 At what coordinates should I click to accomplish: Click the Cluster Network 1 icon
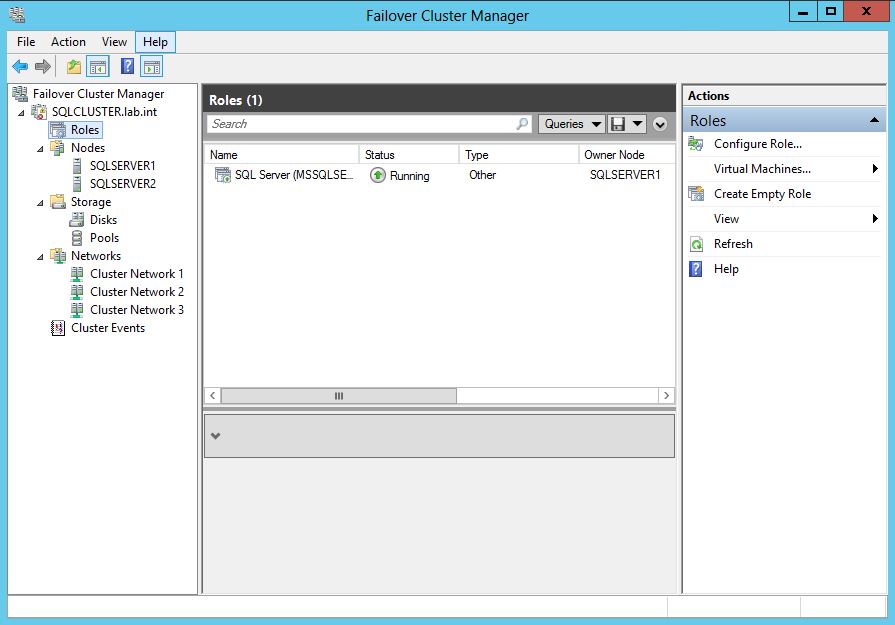click(x=77, y=274)
